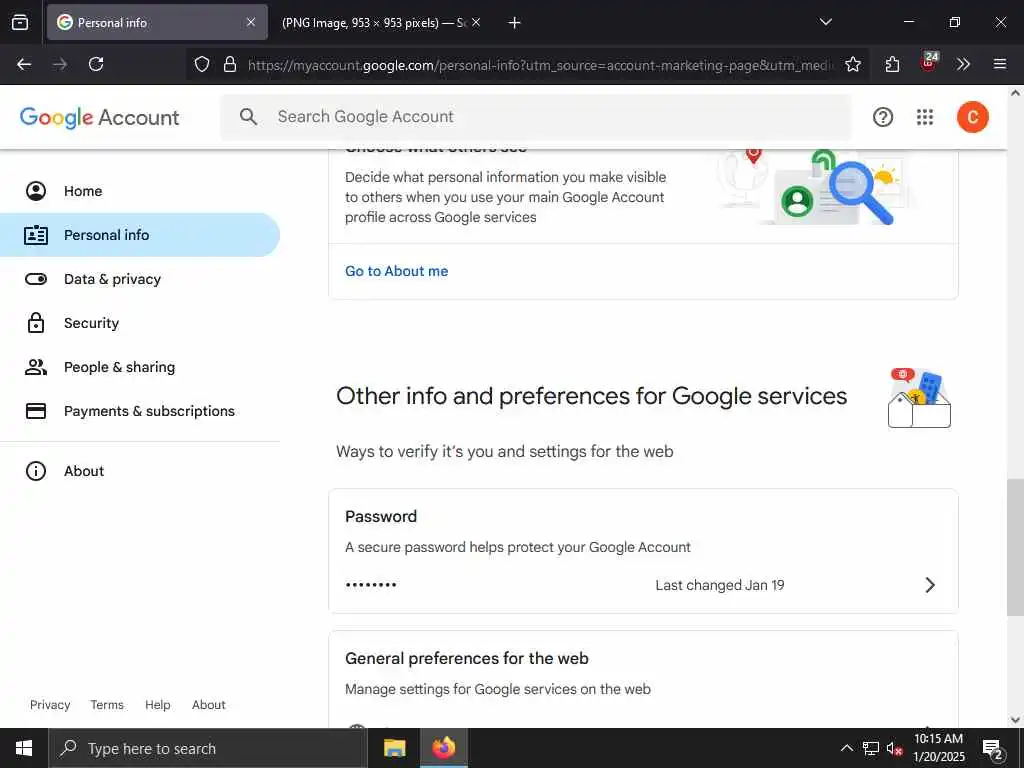
Task: Open Google apps grid launcher
Action: point(925,117)
